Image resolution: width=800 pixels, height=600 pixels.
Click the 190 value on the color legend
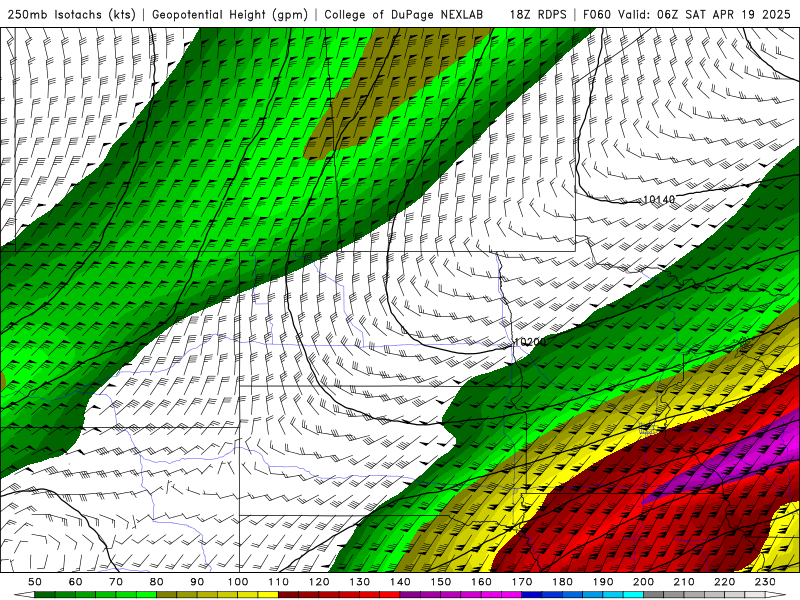[603, 582]
